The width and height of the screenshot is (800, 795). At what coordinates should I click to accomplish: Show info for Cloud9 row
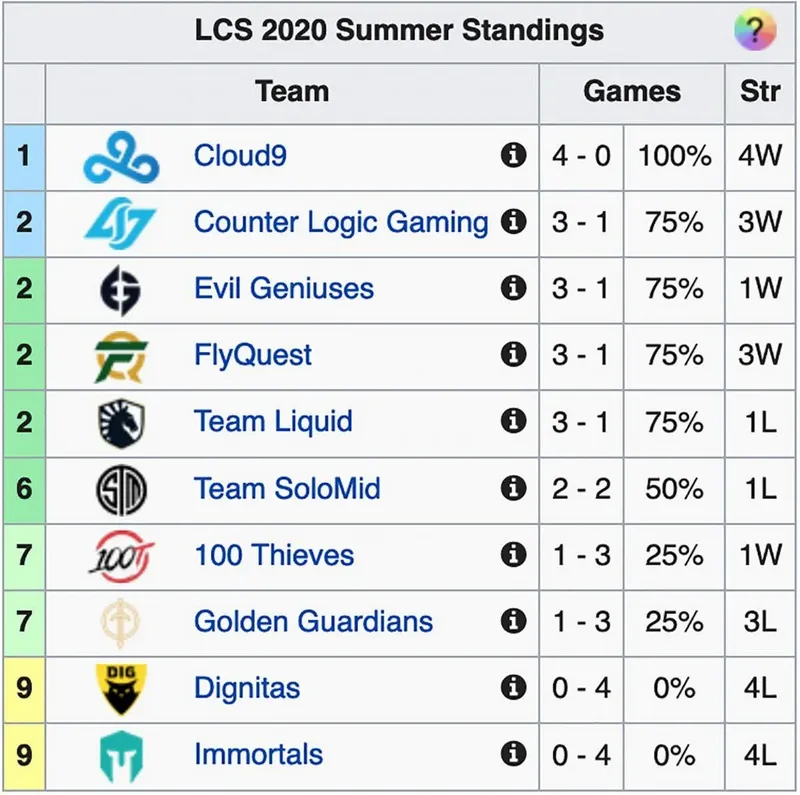pos(513,156)
